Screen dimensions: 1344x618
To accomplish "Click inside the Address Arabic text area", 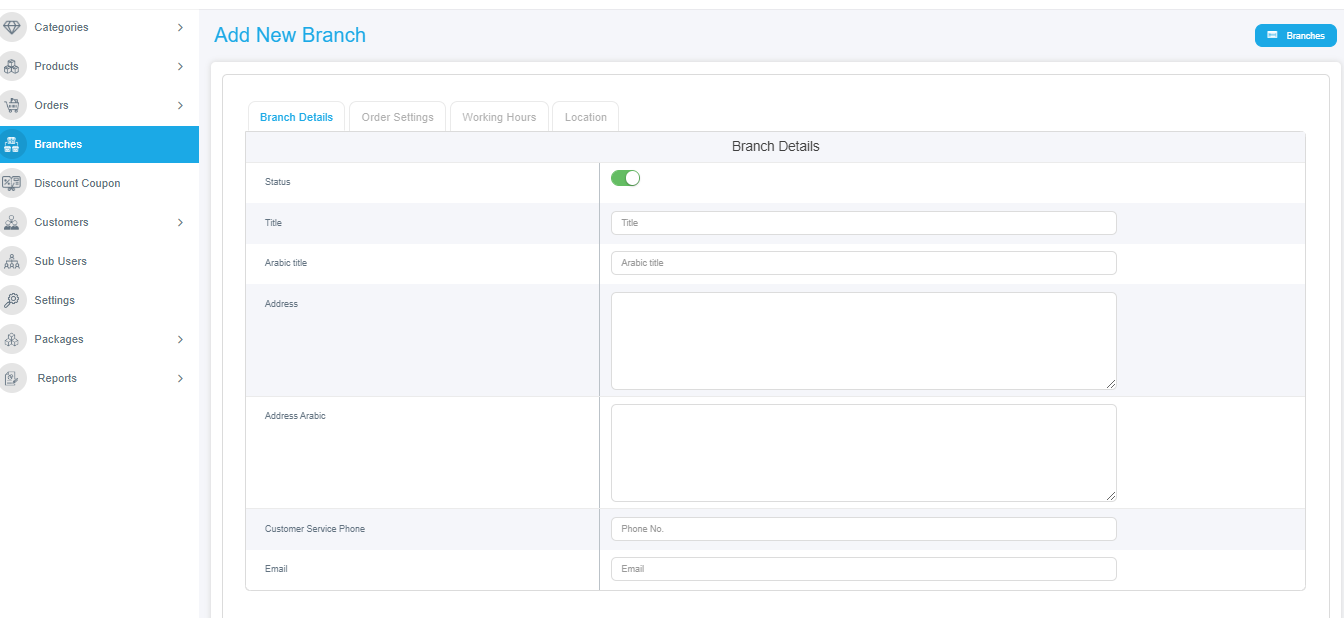I will tap(863, 452).
